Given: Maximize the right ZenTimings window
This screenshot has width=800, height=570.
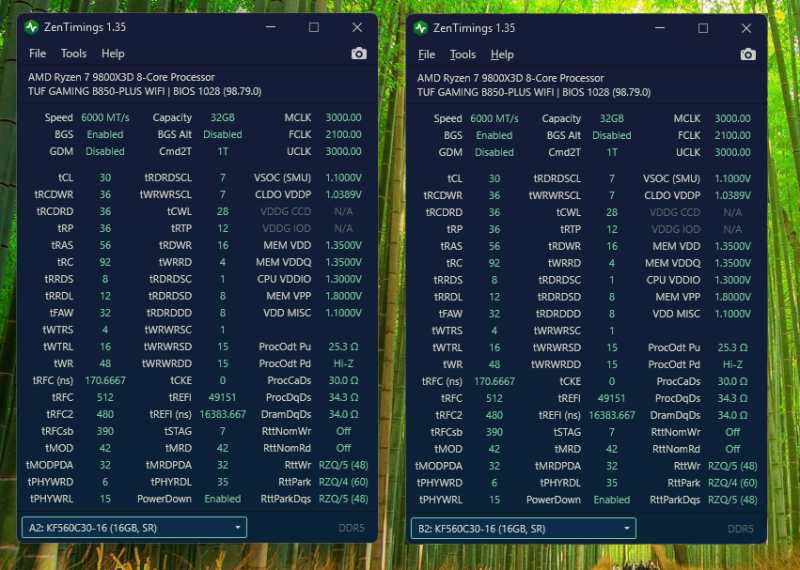Looking at the screenshot, I should (x=703, y=28).
